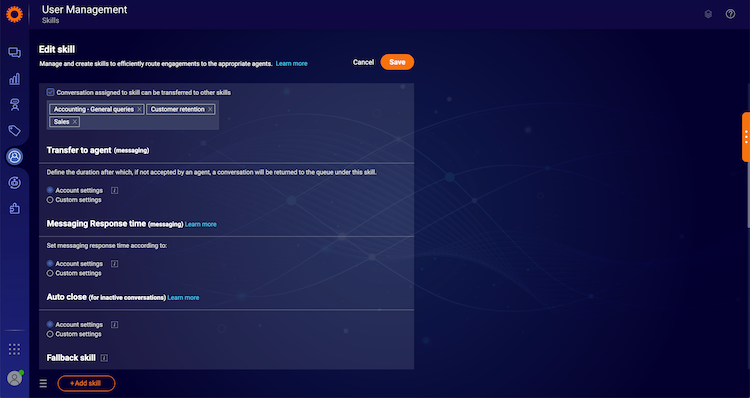Open the campaign tag icon in sidebar
The height and width of the screenshot is (398, 750).
click(14, 131)
